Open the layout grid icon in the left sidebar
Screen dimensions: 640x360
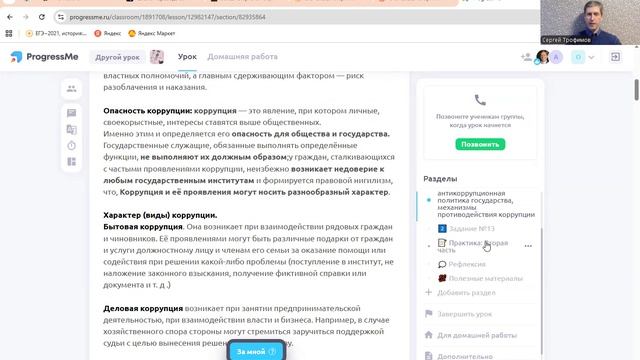[71, 162]
